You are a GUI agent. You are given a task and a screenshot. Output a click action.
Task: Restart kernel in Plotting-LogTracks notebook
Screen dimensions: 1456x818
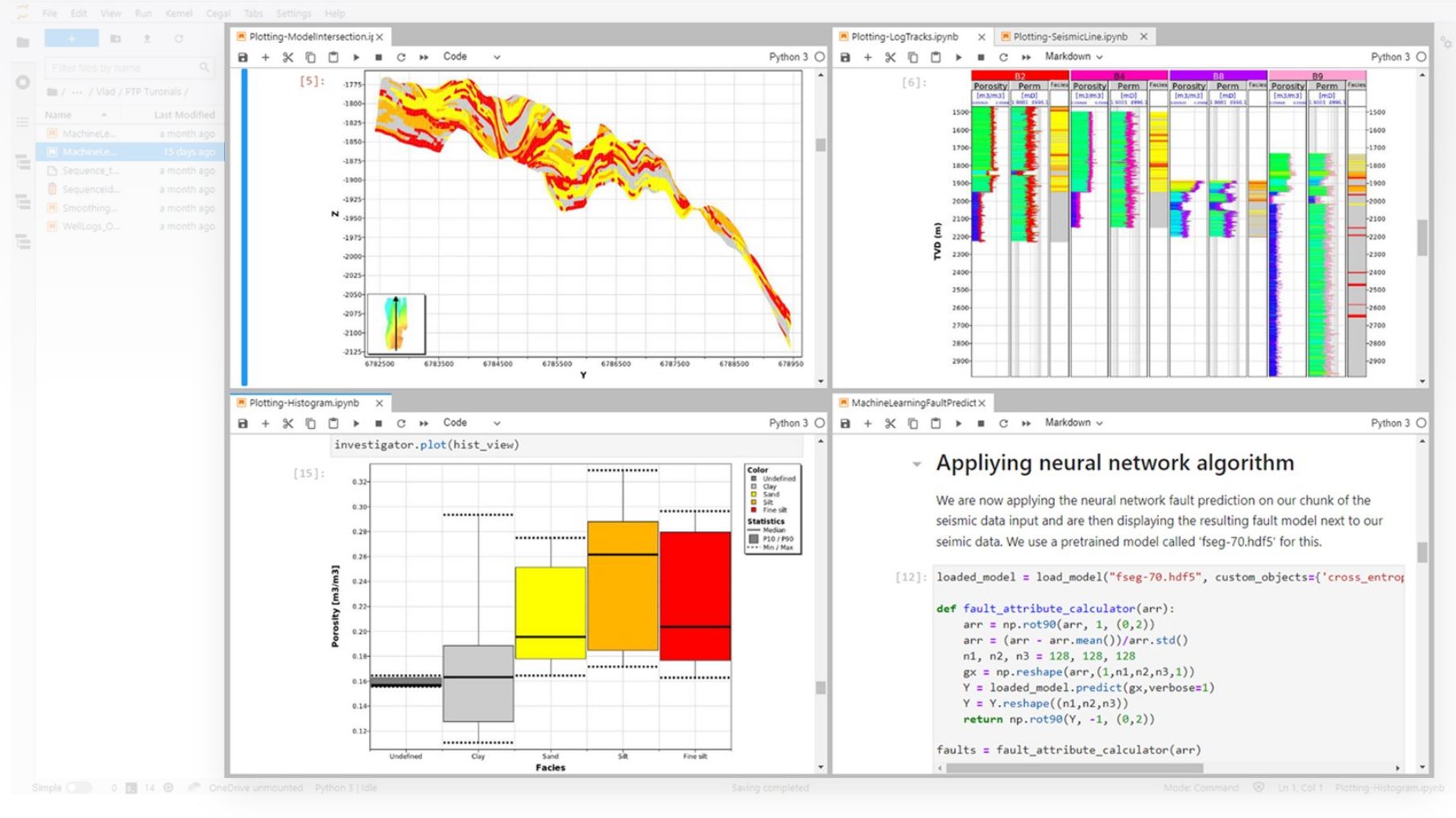click(1003, 57)
